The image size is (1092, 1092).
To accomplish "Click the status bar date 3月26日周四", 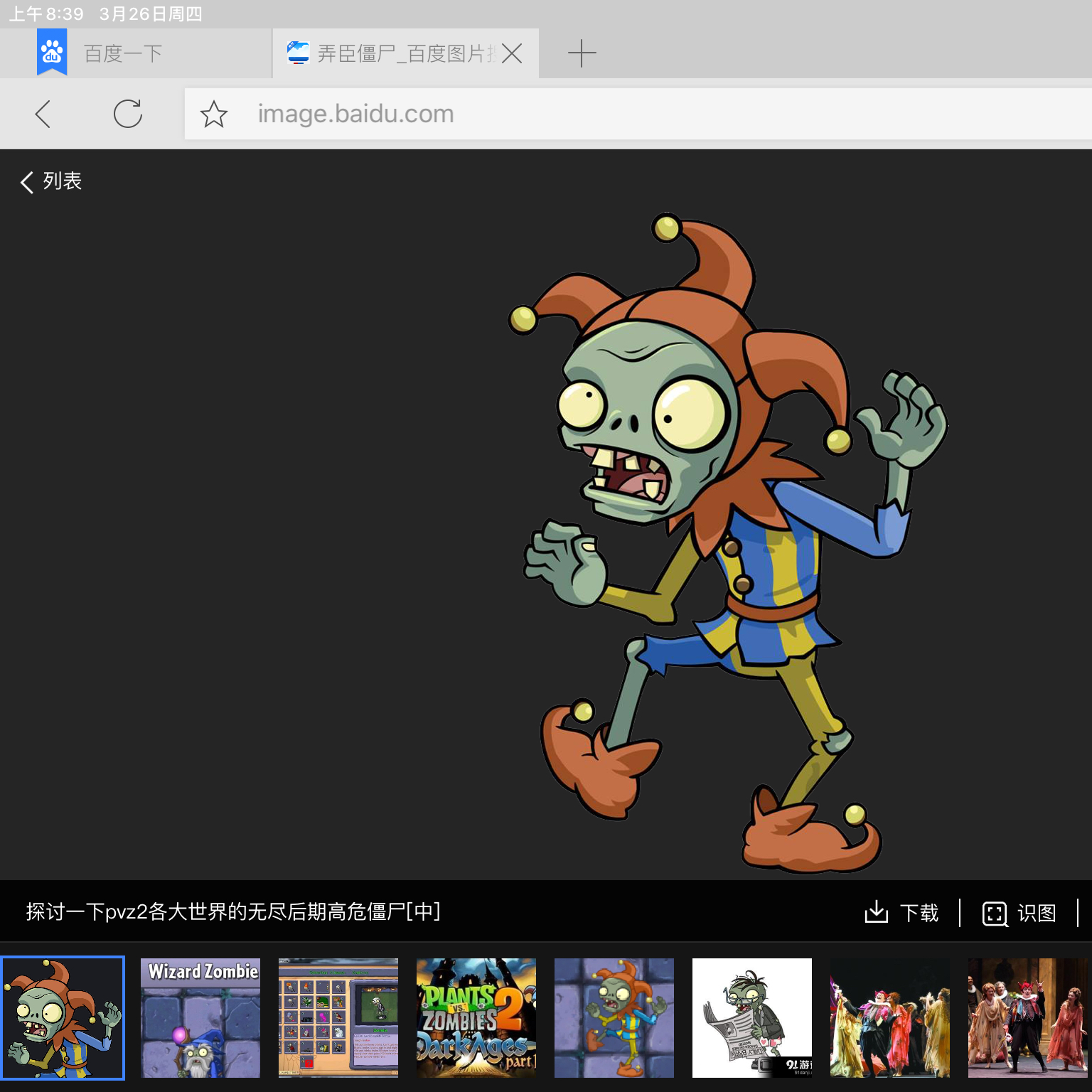I will (x=151, y=14).
